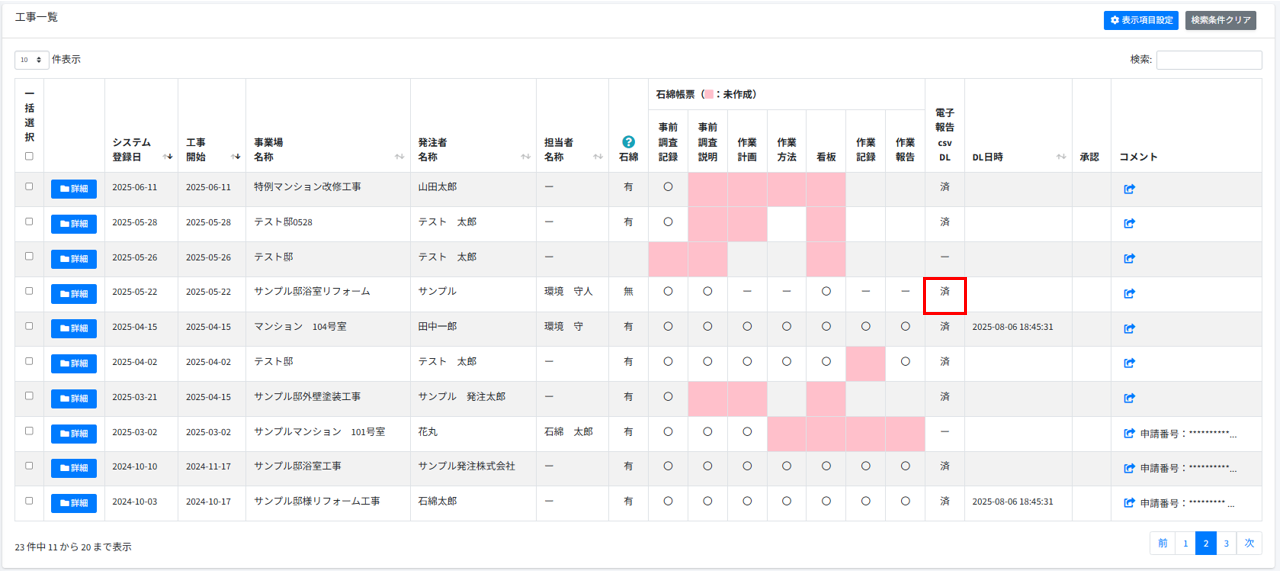Open comment share icon for 特例マンション改修工事

pos(1129,189)
